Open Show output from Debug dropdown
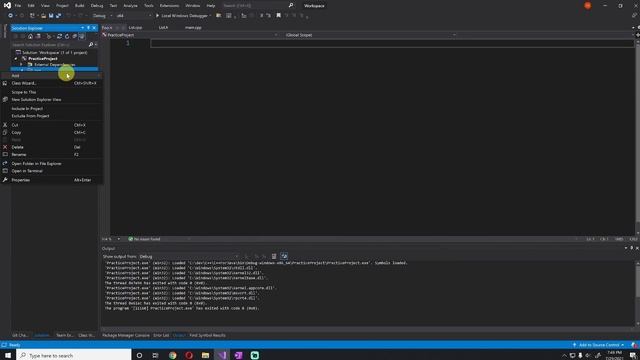 [x=189, y=256]
